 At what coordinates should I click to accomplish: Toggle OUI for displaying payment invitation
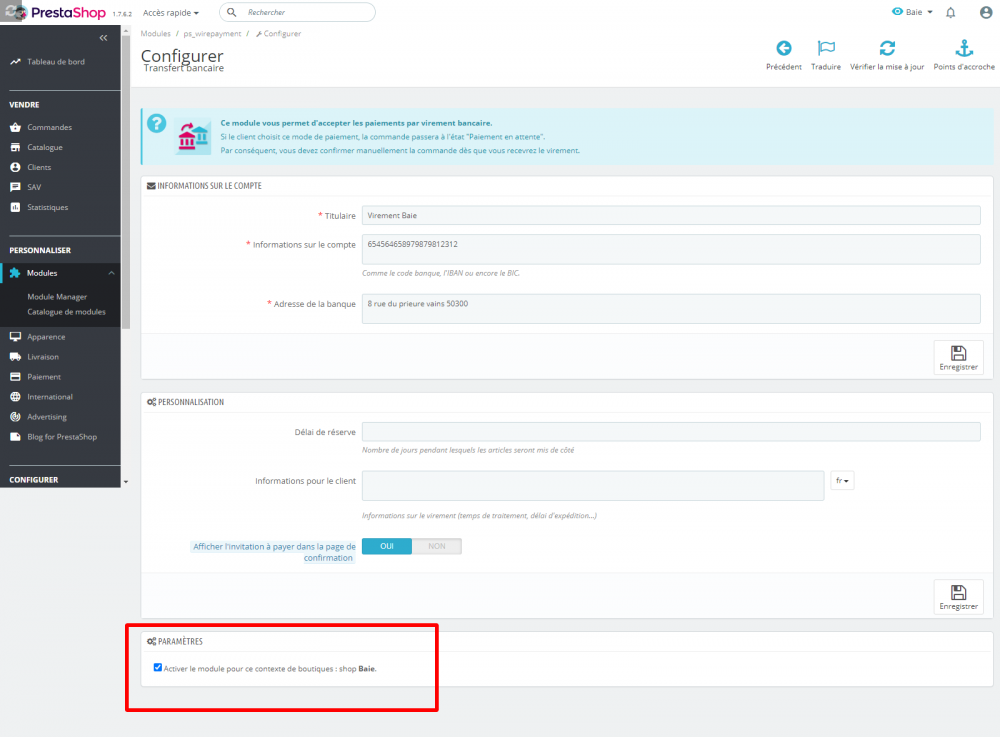pos(386,546)
